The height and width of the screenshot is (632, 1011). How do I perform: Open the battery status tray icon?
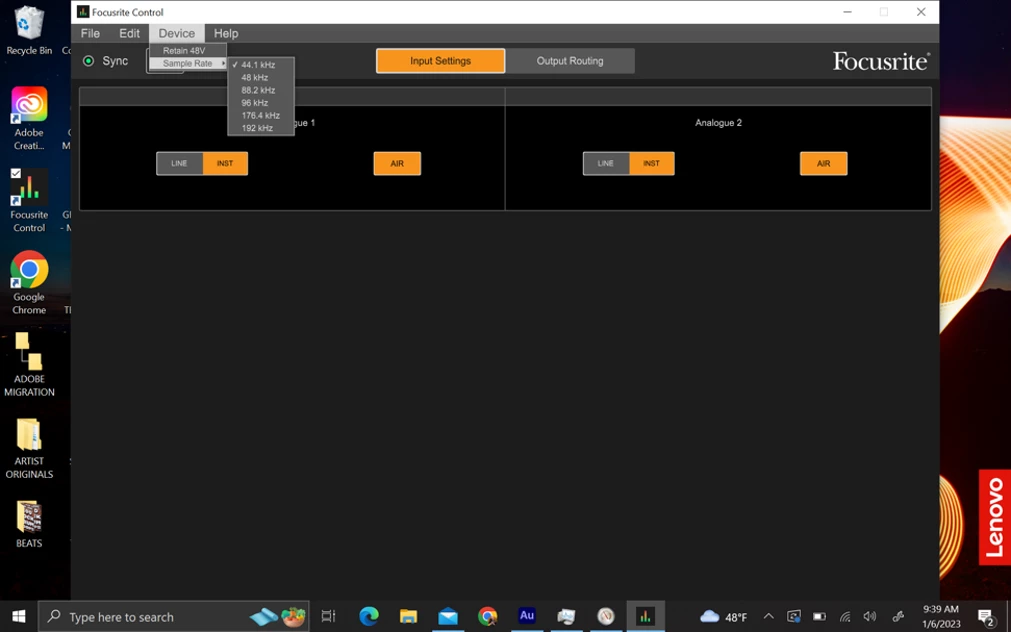(820, 617)
